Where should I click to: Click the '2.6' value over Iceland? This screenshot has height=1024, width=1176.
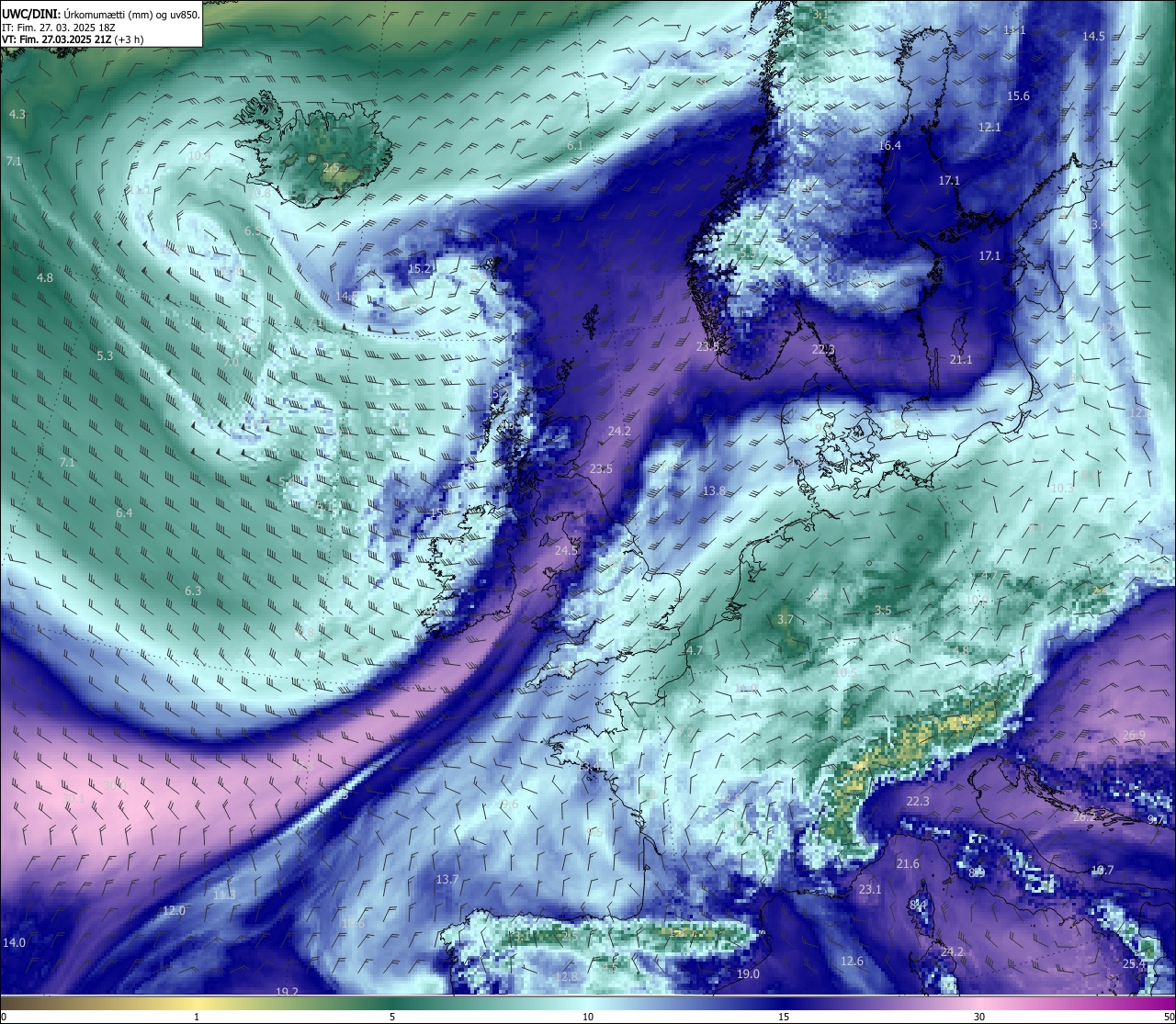pyautogui.click(x=331, y=167)
